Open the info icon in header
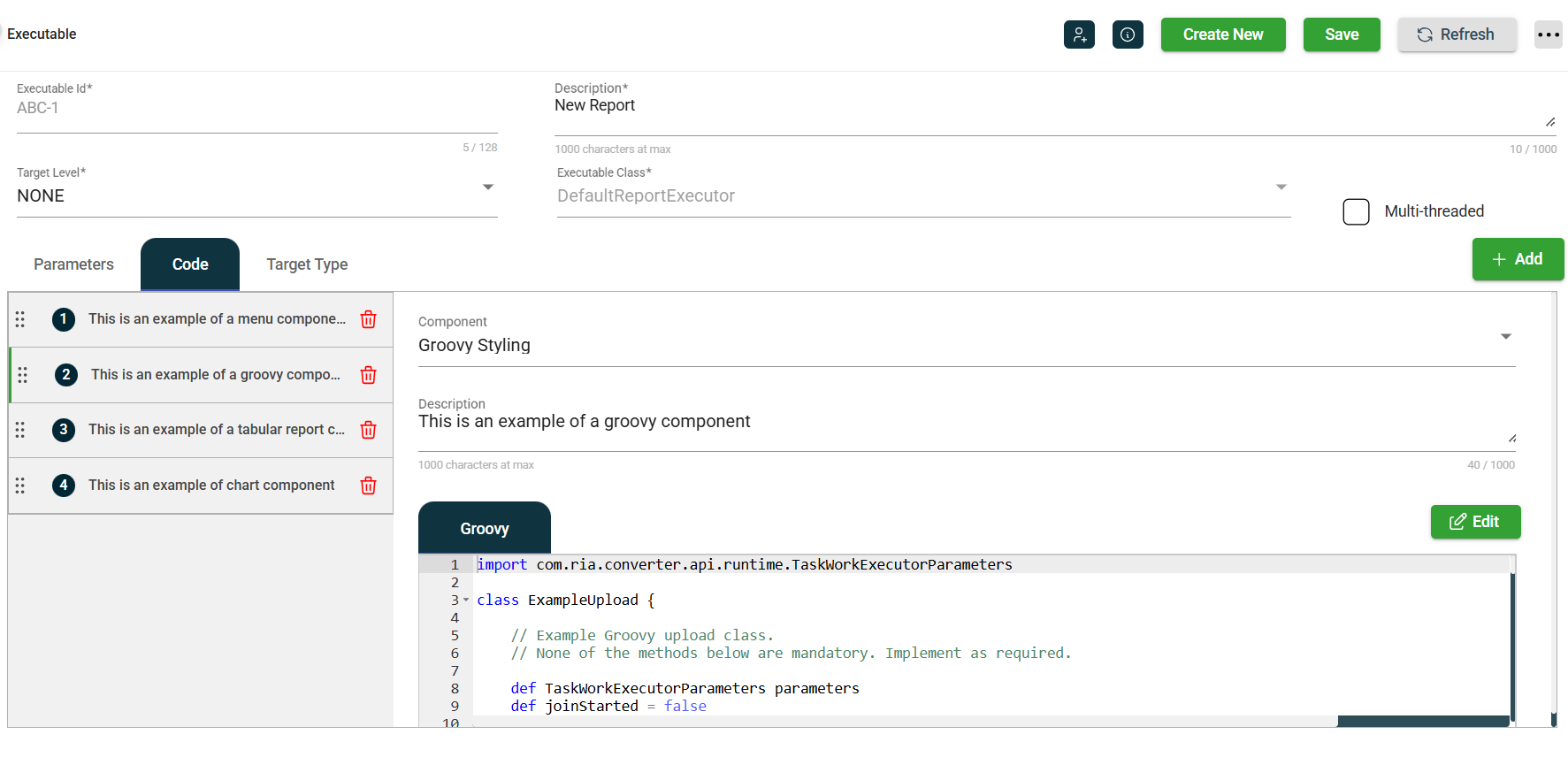This screenshot has height=765, width=1568. (1128, 34)
